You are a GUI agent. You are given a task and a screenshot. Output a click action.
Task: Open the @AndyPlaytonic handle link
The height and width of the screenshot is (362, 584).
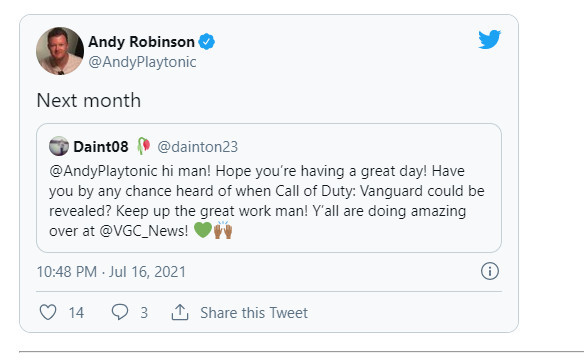click(x=142, y=62)
